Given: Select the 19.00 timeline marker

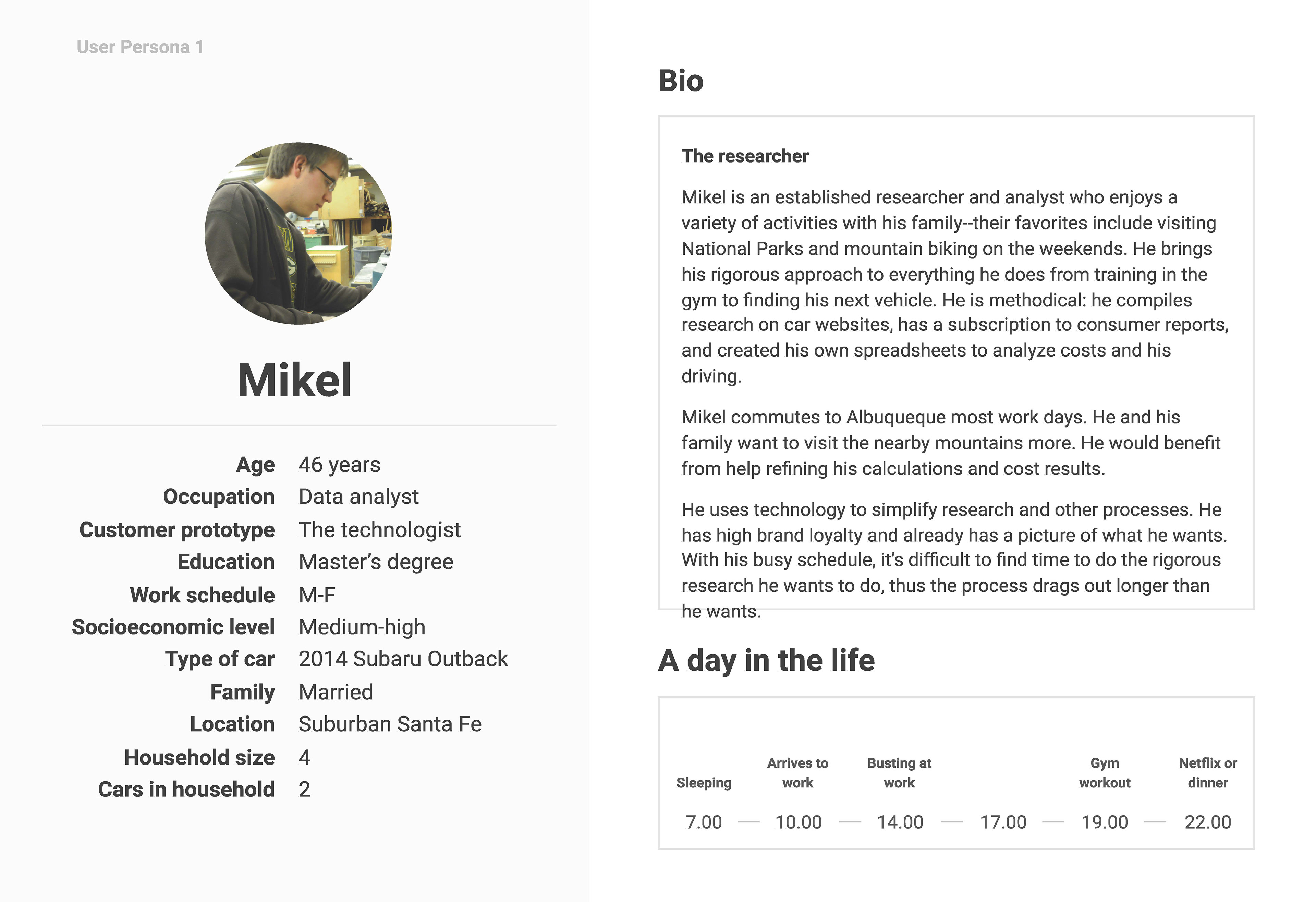Looking at the screenshot, I should tap(1105, 821).
